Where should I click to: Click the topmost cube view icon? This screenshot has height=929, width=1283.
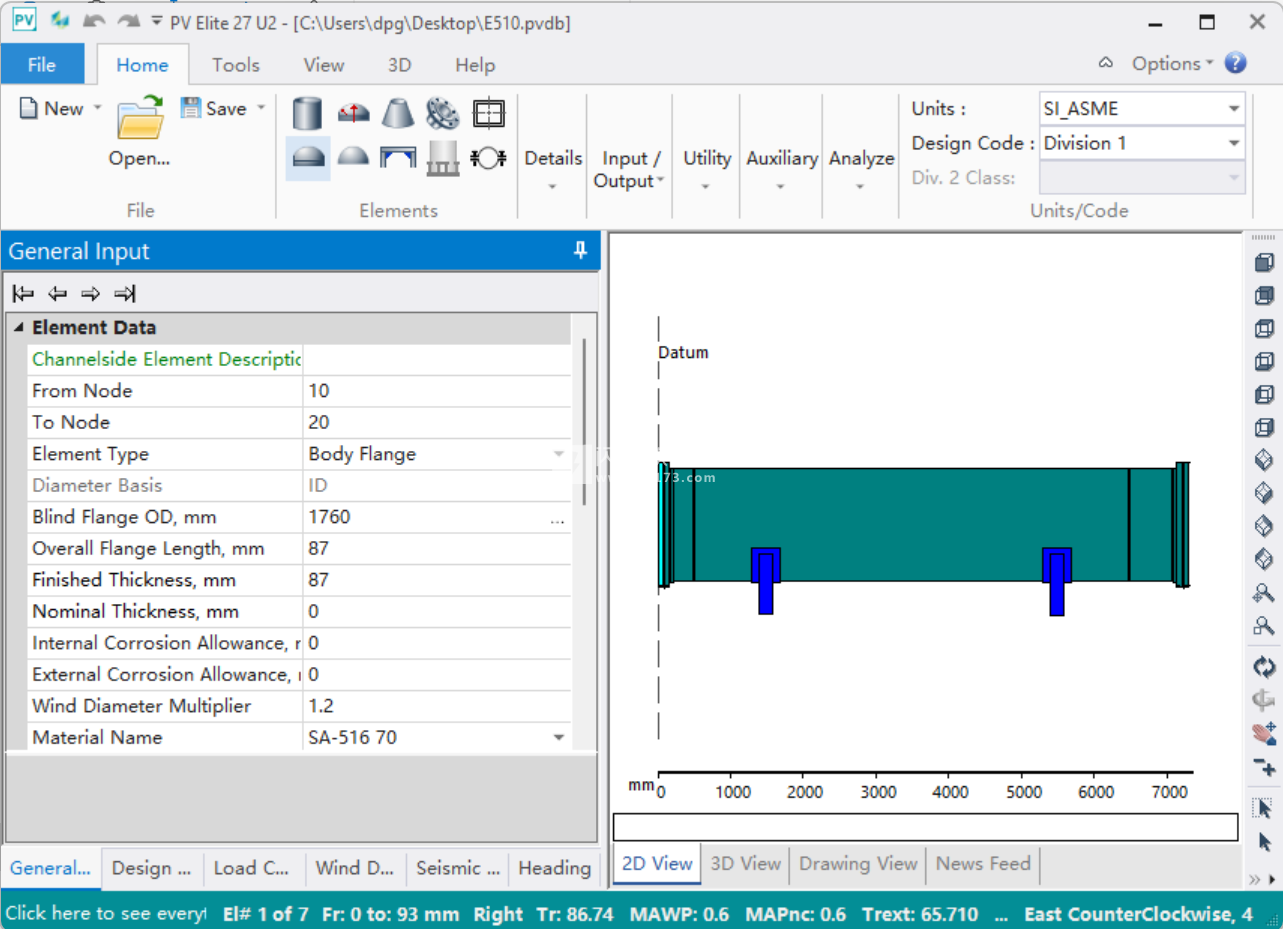(x=1264, y=263)
